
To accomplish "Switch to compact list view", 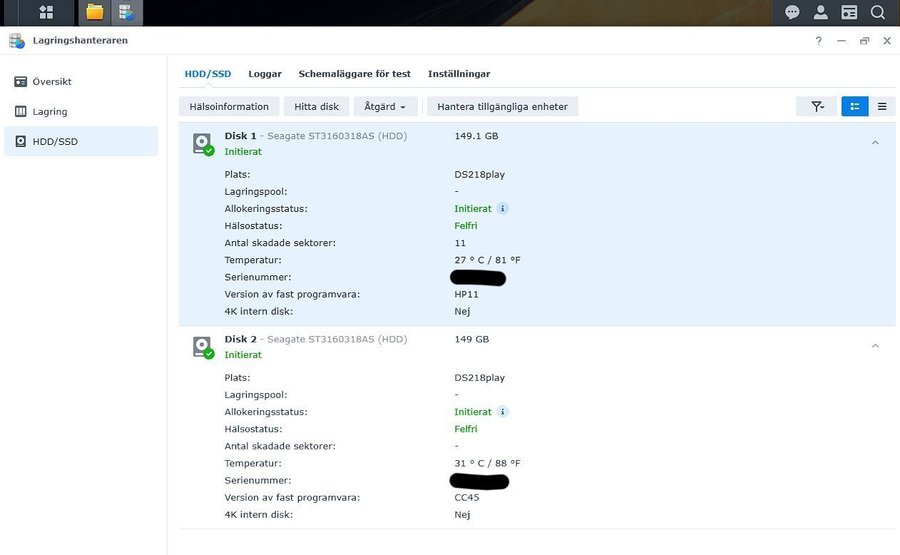I will click(882, 106).
